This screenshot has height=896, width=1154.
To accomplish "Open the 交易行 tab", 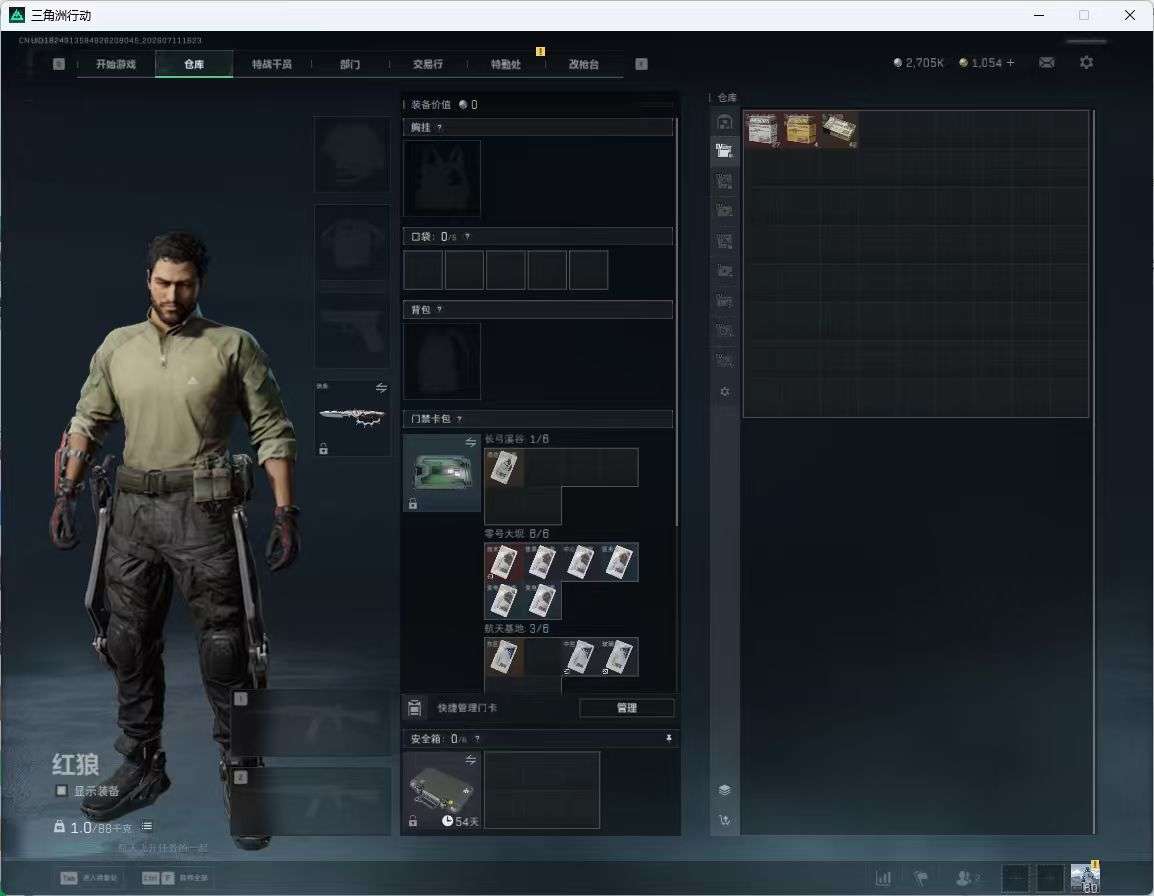I will [428, 64].
